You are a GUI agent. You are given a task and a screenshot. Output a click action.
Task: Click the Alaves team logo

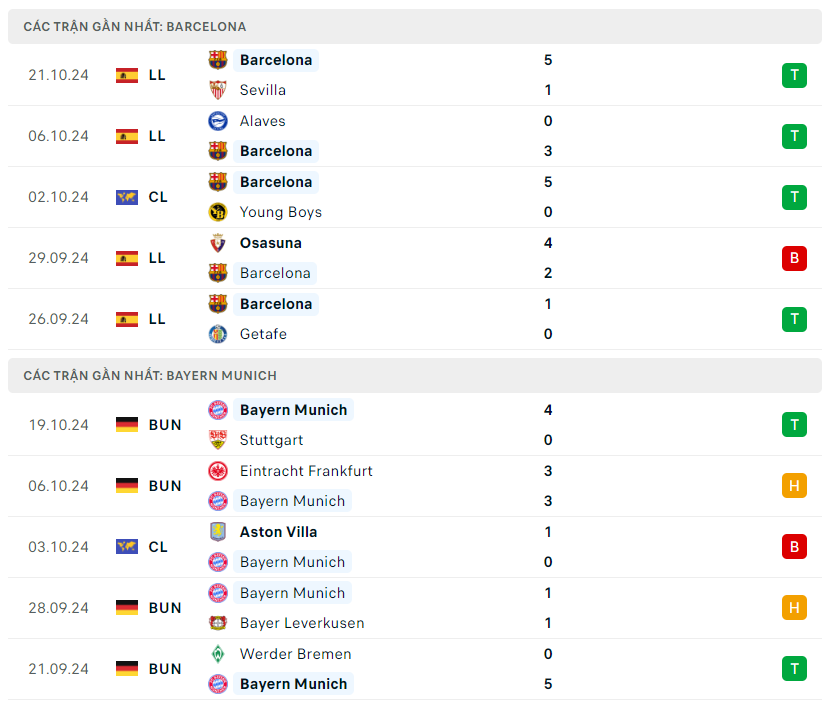coord(218,121)
